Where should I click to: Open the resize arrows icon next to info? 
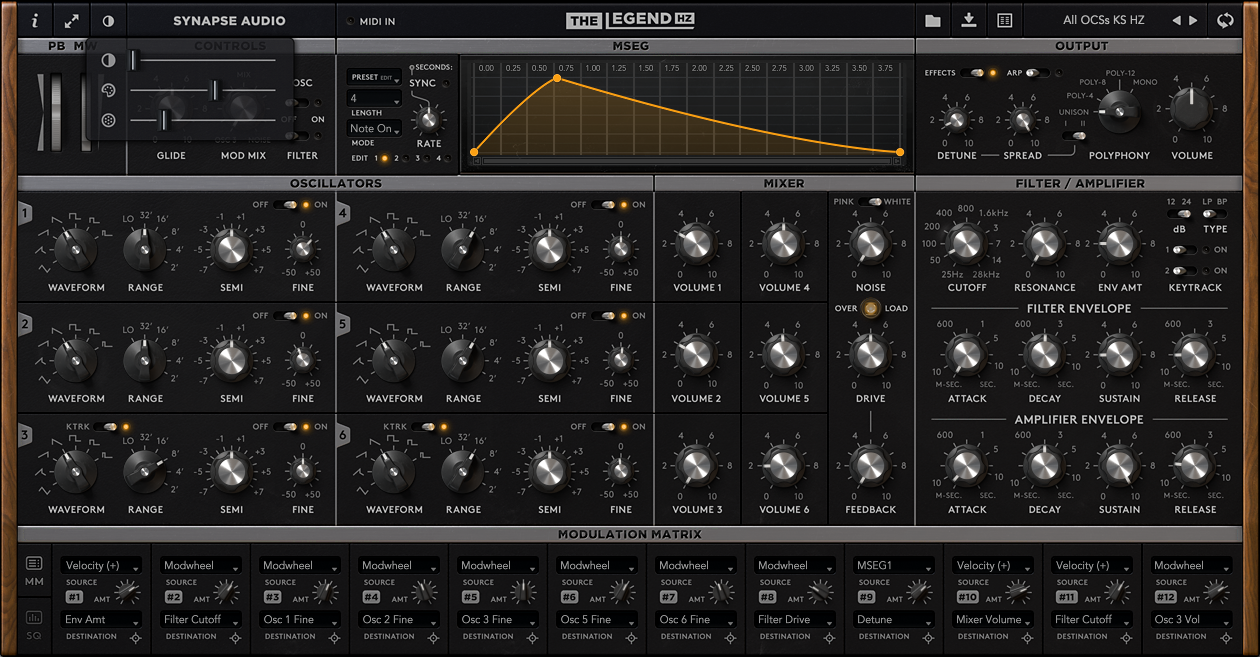pyautogui.click(x=70, y=19)
